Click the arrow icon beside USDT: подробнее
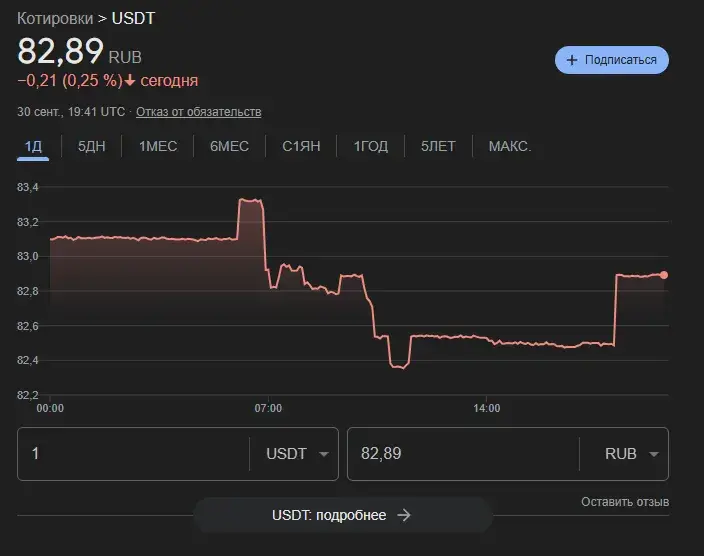This screenshot has height=556, width=704. pos(404,515)
